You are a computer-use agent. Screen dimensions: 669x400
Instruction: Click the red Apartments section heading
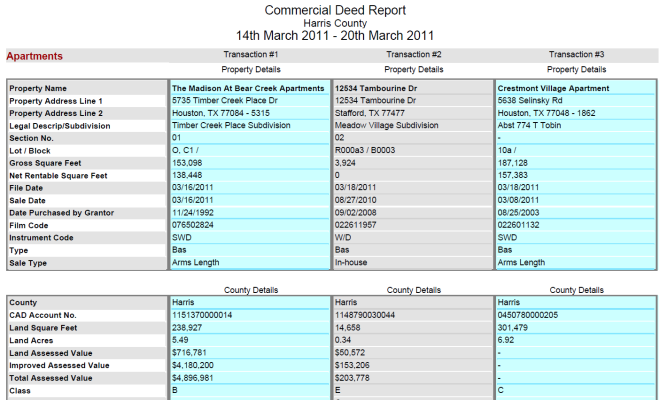tap(35, 56)
